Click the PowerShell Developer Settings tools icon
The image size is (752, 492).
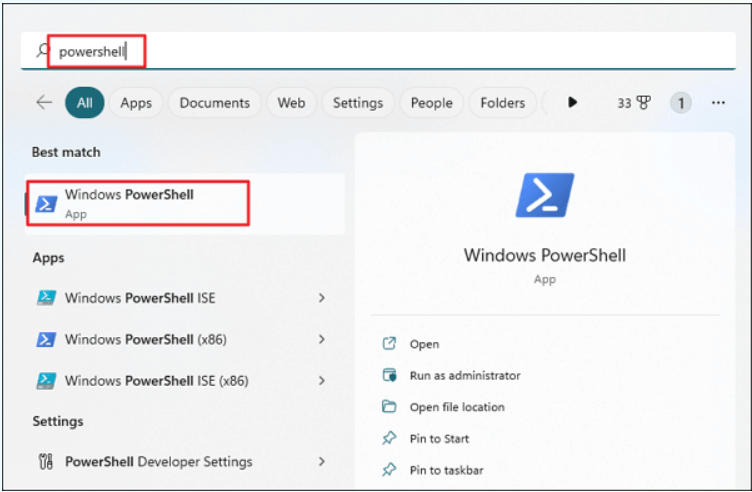(46, 461)
